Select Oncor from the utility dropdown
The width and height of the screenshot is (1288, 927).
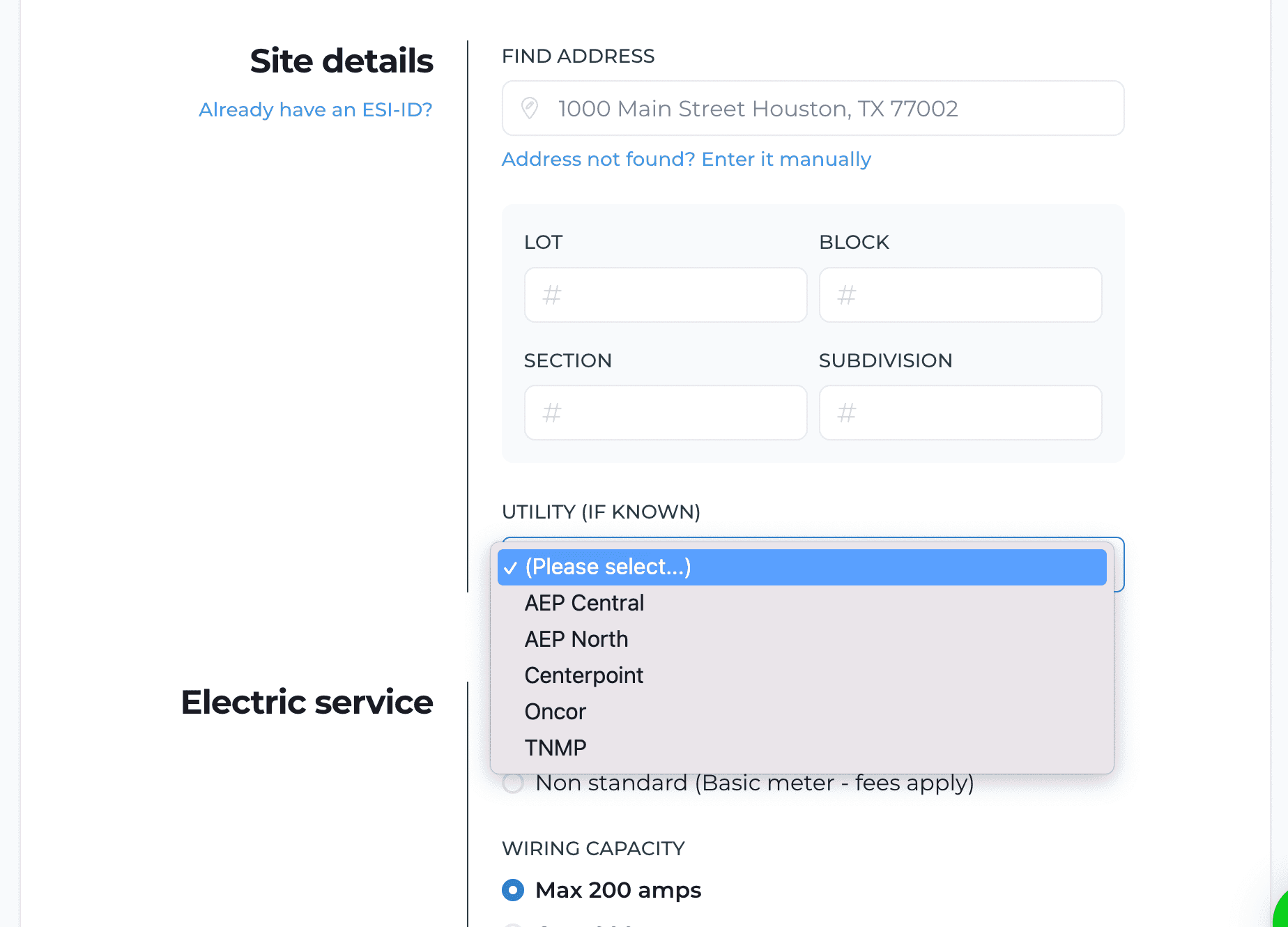(x=555, y=712)
